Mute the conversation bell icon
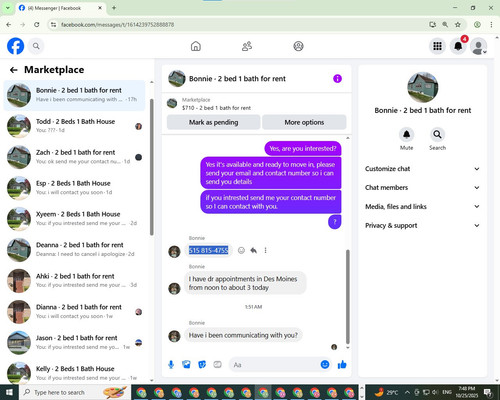 [406, 135]
